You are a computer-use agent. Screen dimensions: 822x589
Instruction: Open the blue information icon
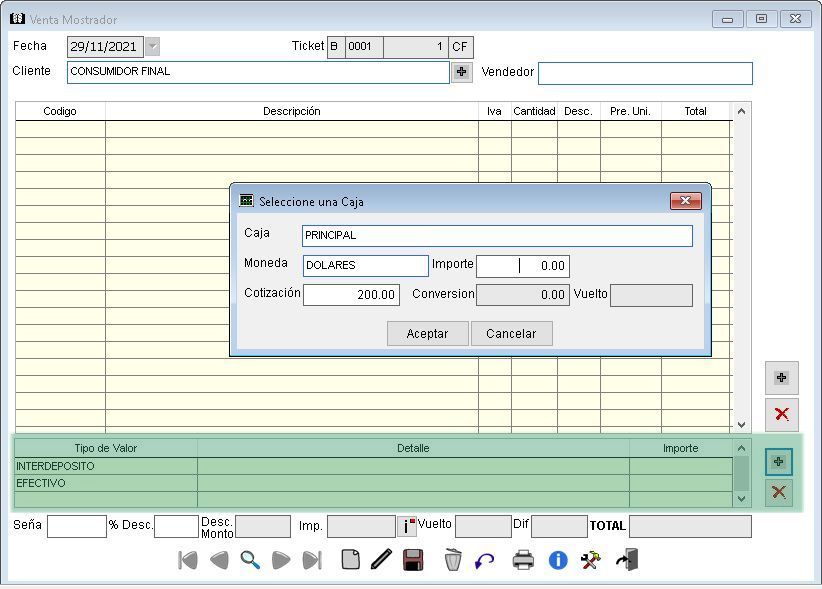point(558,560)
